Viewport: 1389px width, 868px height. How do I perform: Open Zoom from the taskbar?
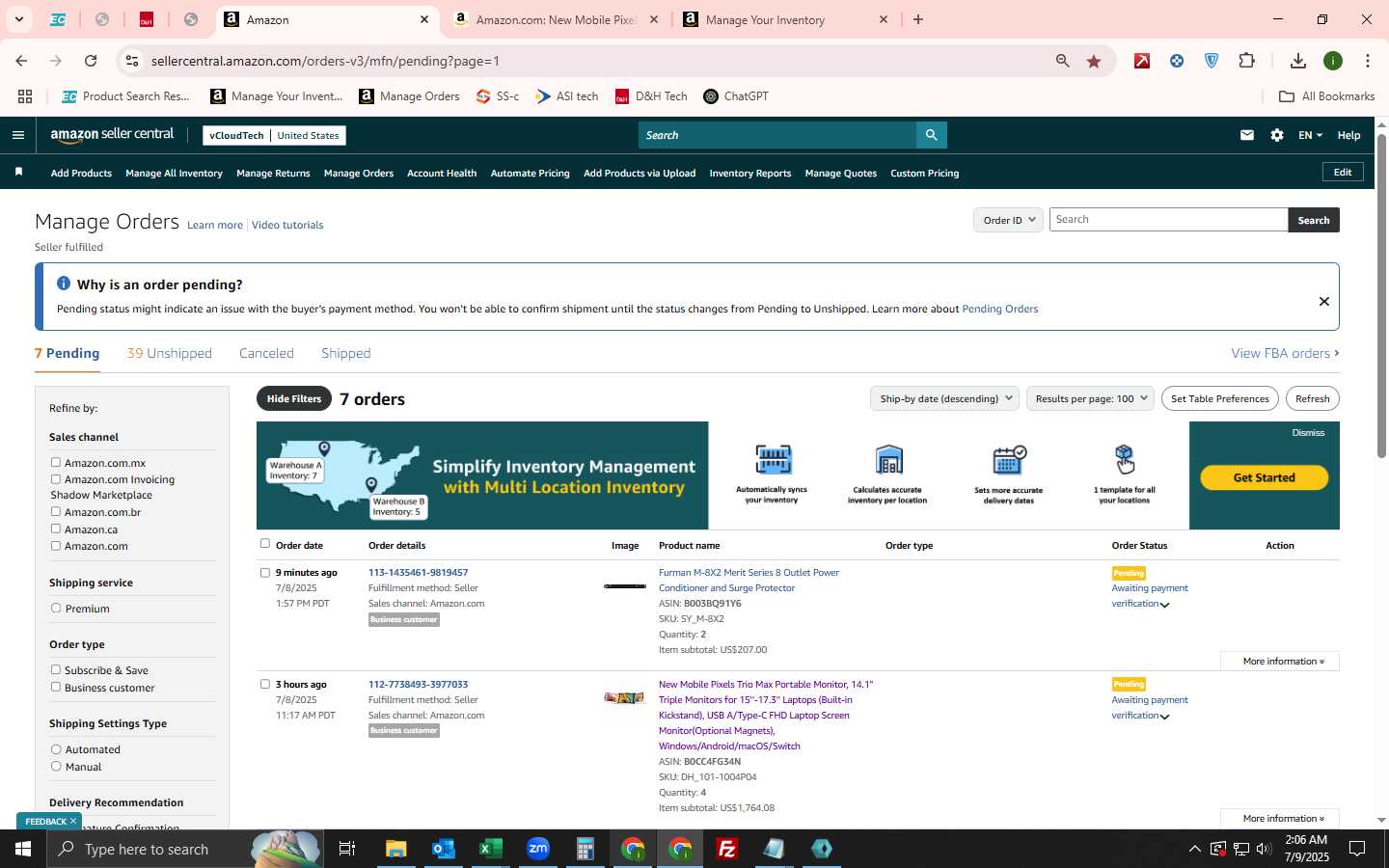[x=537, y=849]
